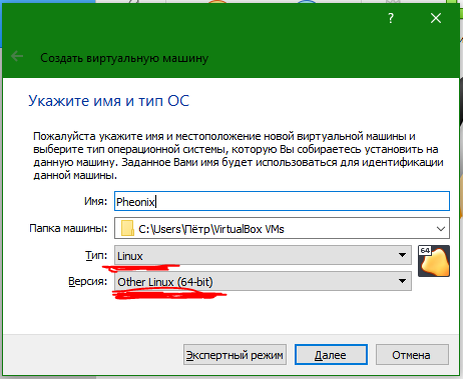This screenshot has width=463, height=379.
Task: Click the Экспертный режим button
Action: click(x=235, y=355)
